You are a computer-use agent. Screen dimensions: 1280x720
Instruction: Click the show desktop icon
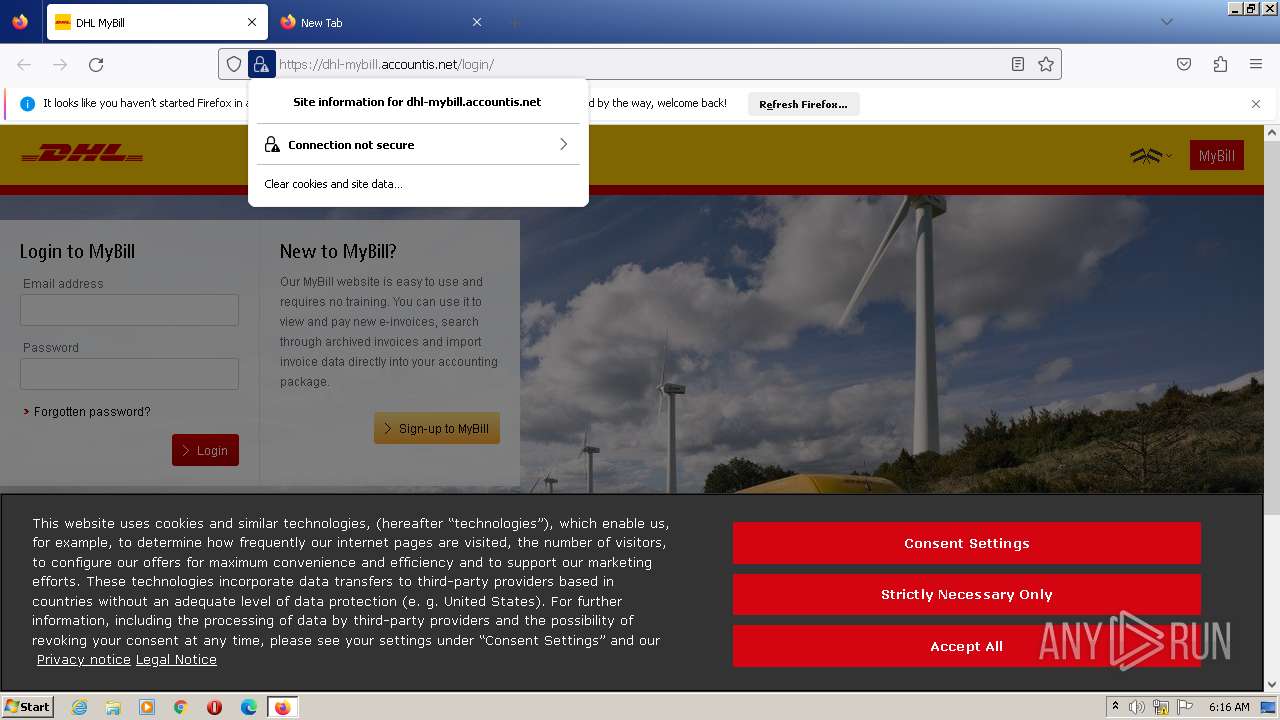click(x=1268, y=707)
